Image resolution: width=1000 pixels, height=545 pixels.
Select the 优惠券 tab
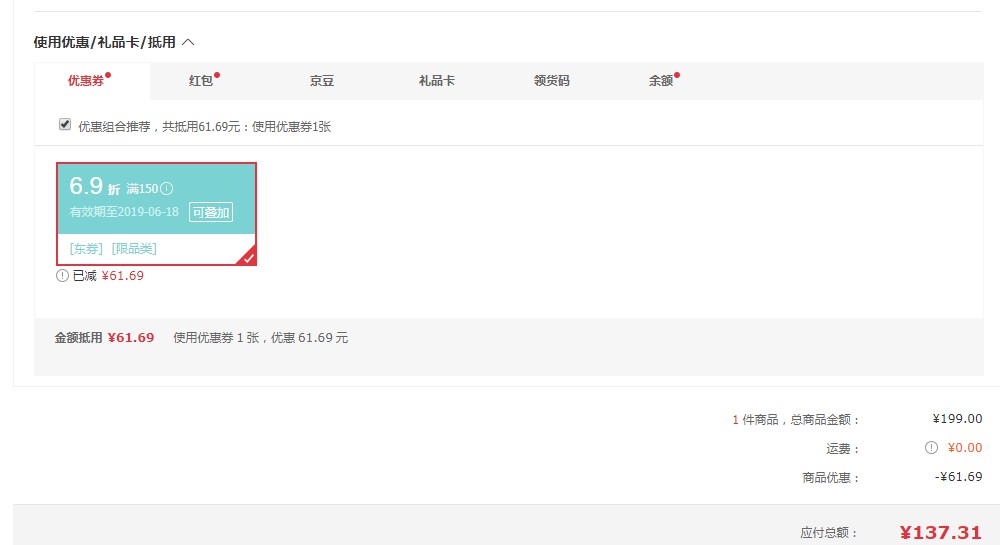click(92, 81)
